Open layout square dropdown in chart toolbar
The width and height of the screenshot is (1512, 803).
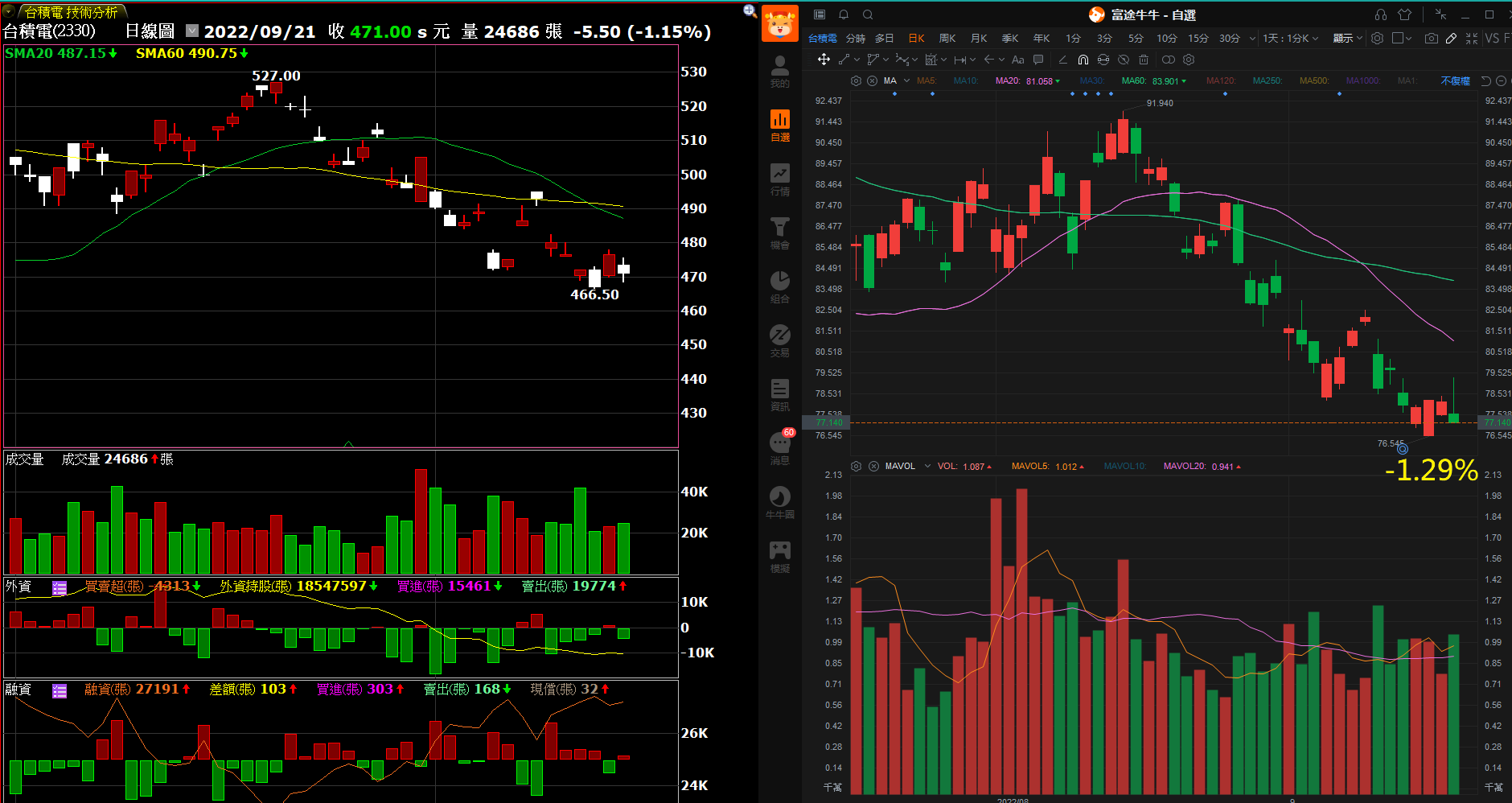[x=1402, y=38]
